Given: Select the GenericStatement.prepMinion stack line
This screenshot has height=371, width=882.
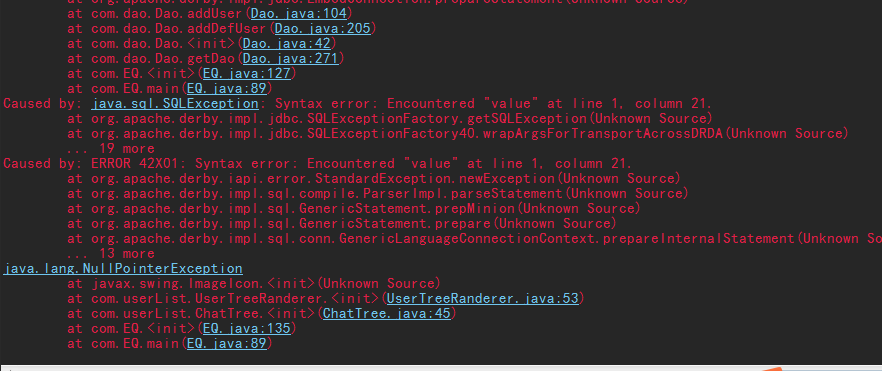Looking at the screenshot, I should point(354,209).
